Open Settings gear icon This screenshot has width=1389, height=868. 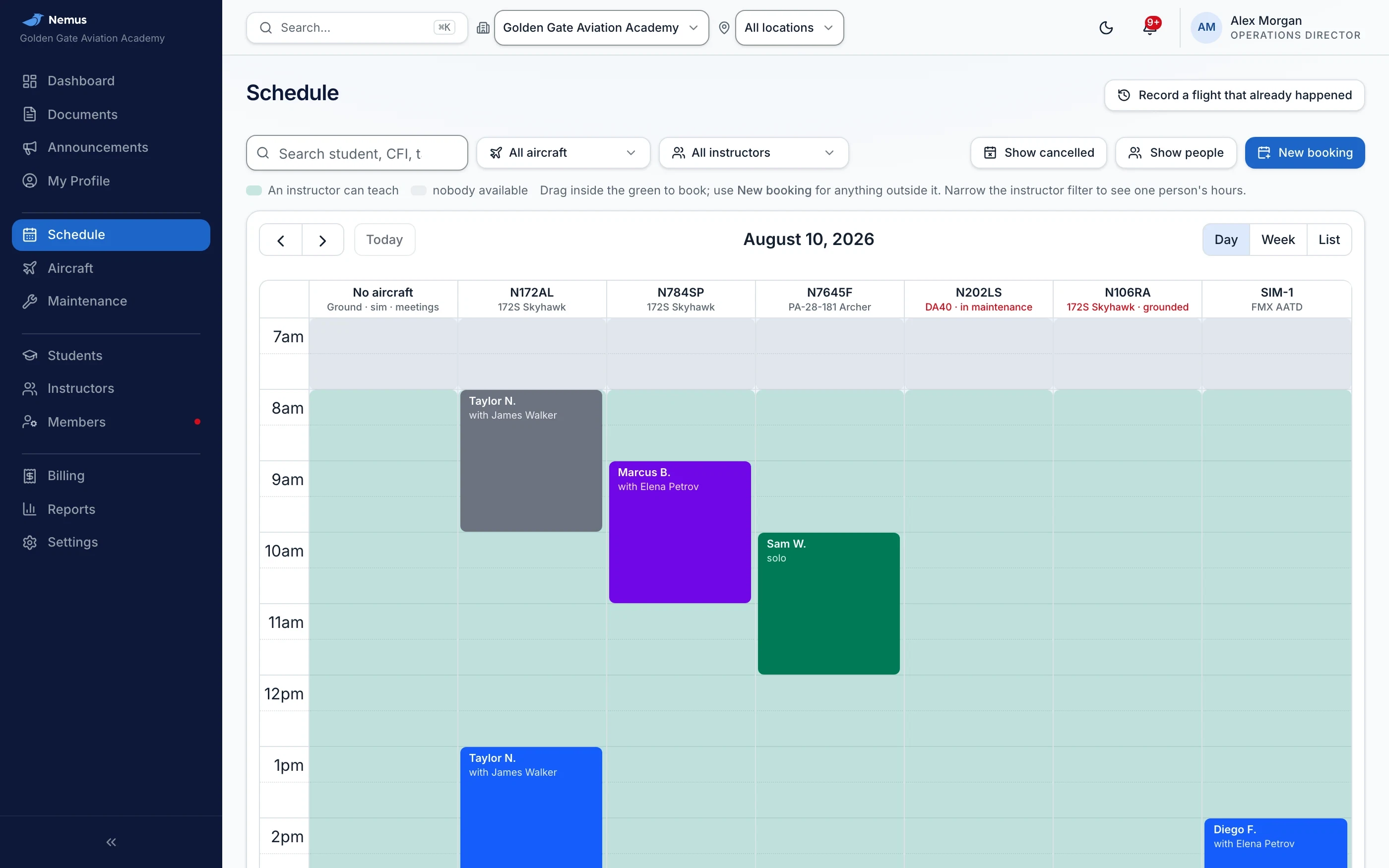30,543
